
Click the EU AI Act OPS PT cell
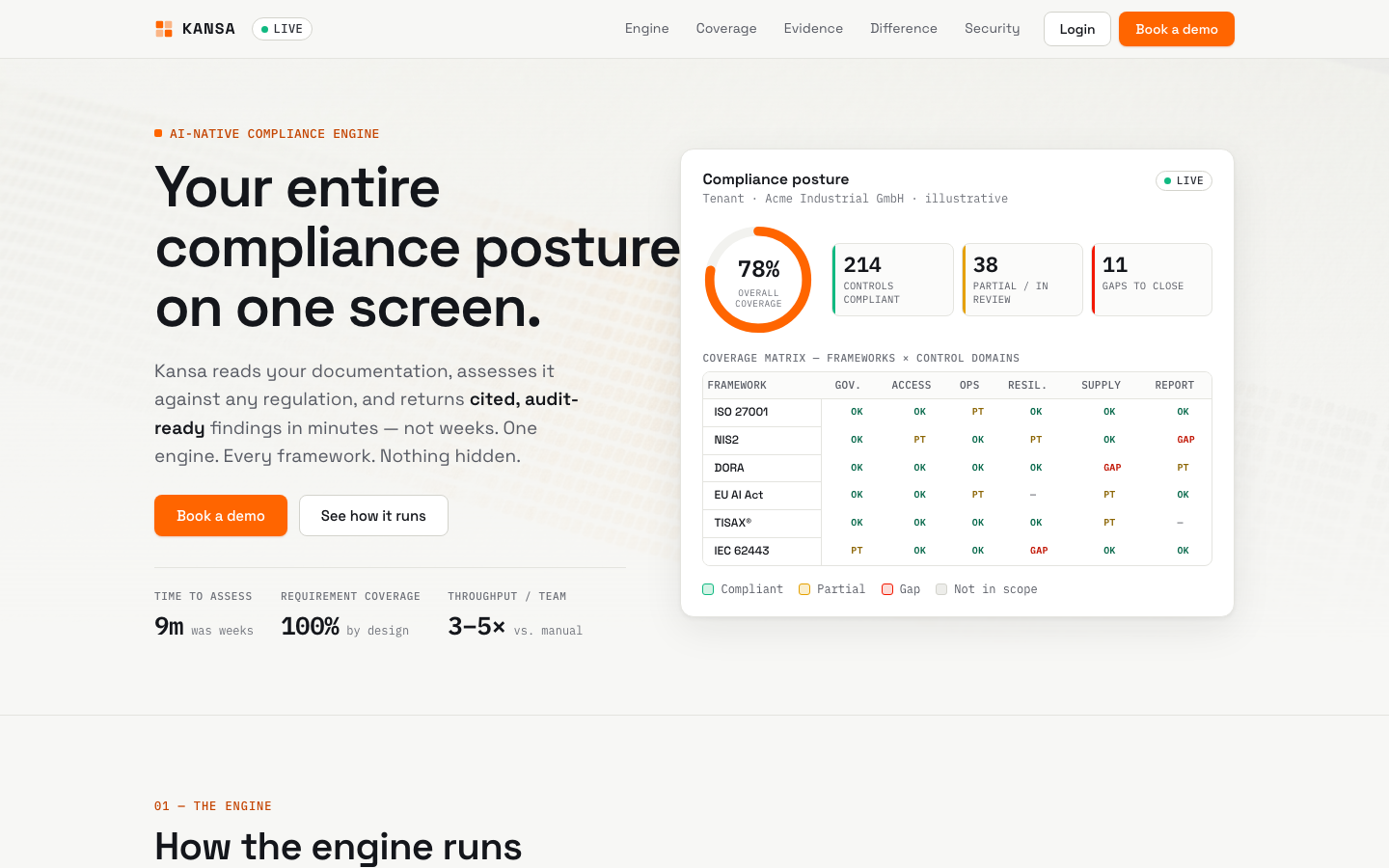coord(978,495)
